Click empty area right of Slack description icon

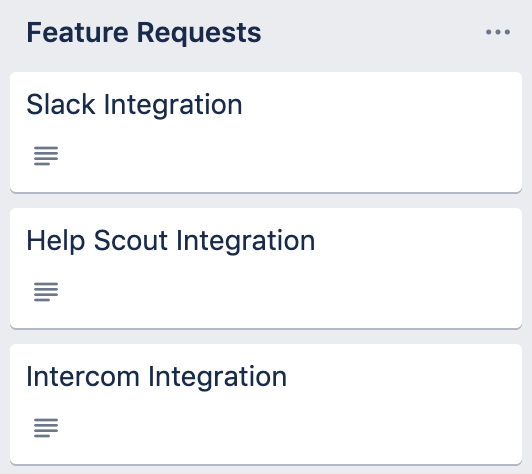(x=288, y=156)
